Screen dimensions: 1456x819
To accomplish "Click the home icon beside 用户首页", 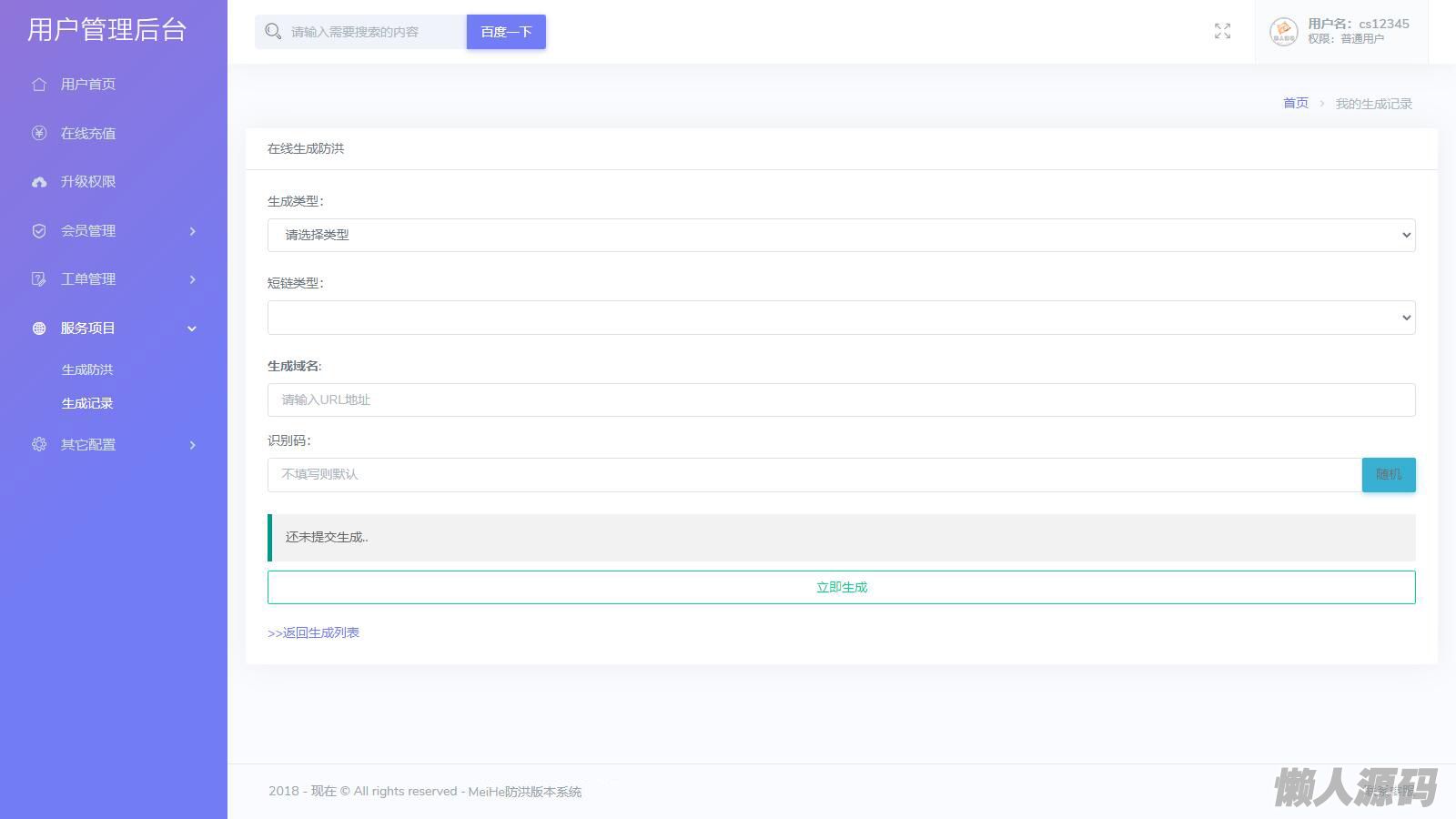I will pyautogui.click(x=39, y=85).
